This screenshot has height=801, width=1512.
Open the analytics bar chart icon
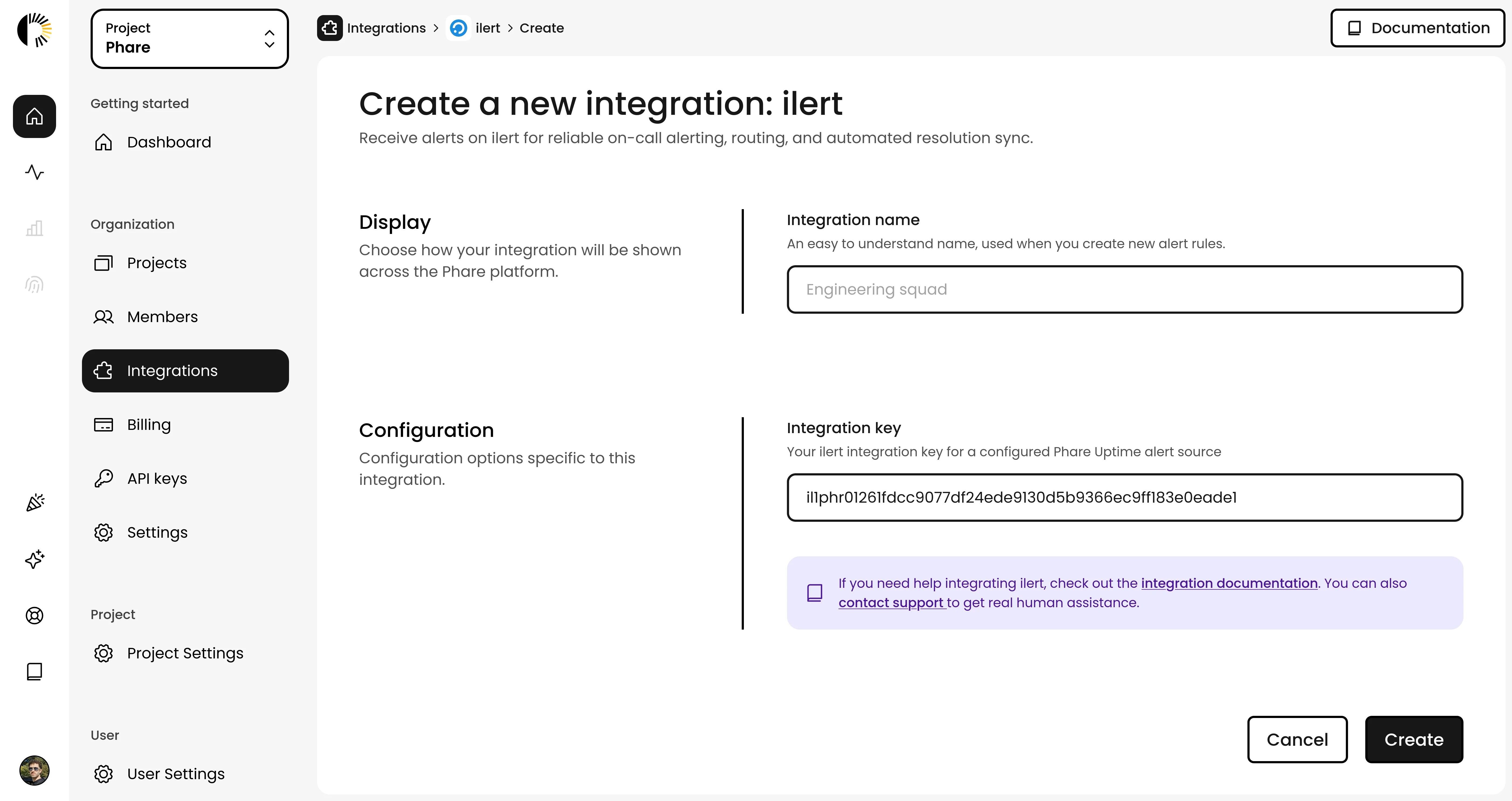(x=34, y=228)
